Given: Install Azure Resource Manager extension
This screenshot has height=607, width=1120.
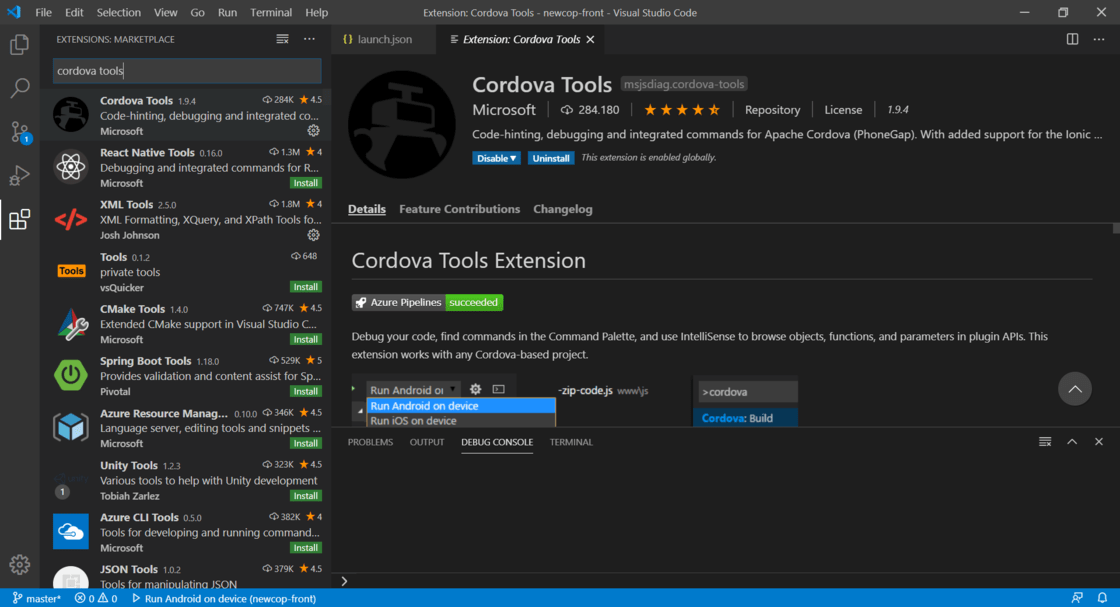Looking at the screenshot, I should (306, 443).
